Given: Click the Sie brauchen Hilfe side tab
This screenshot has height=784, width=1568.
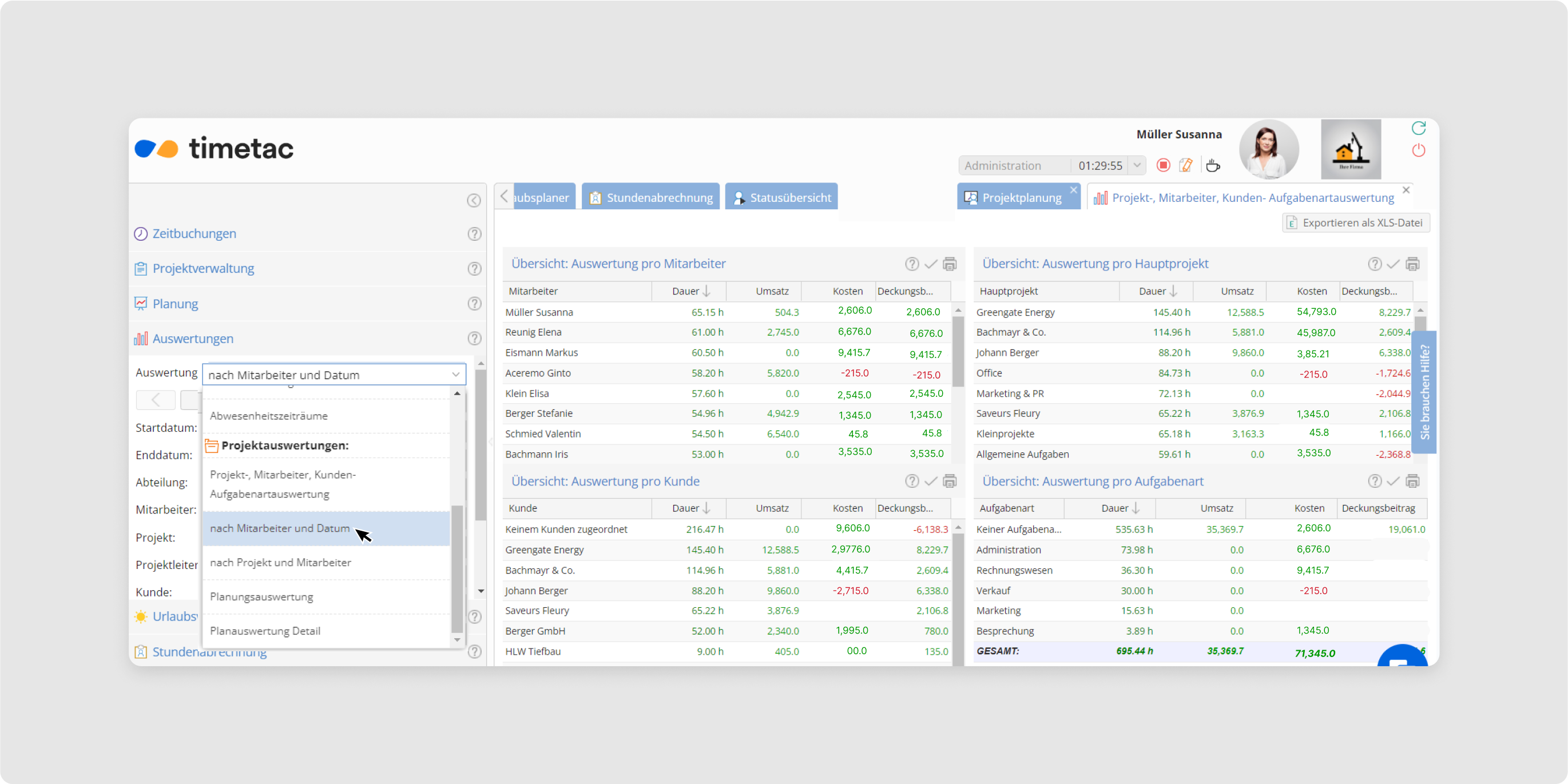Looking at the screenshot, I should click(x=1424, y=392).
